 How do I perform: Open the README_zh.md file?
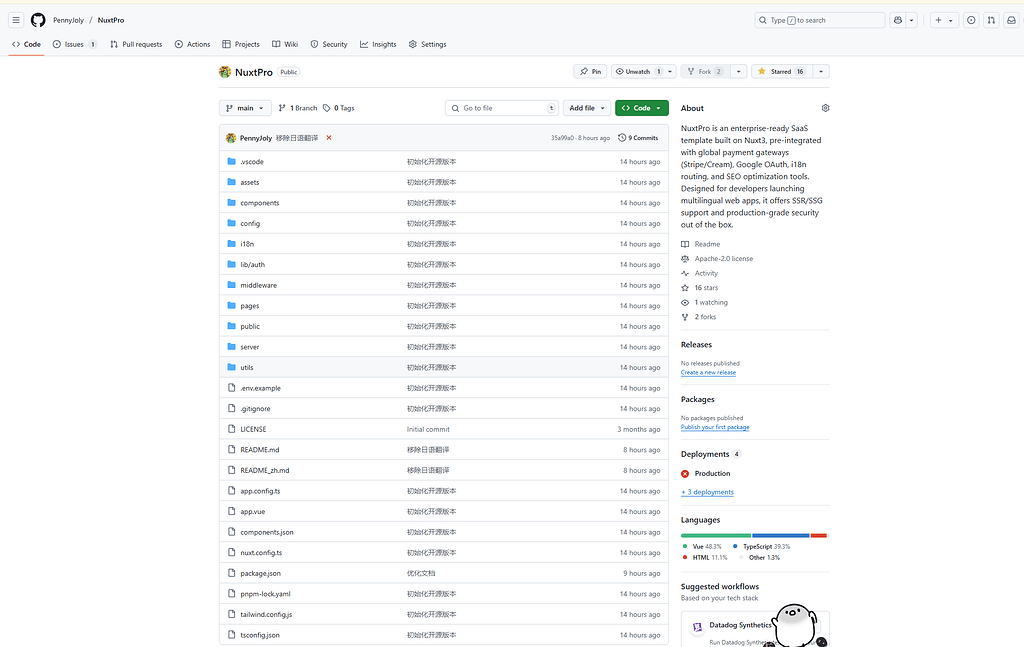[264, 470]
